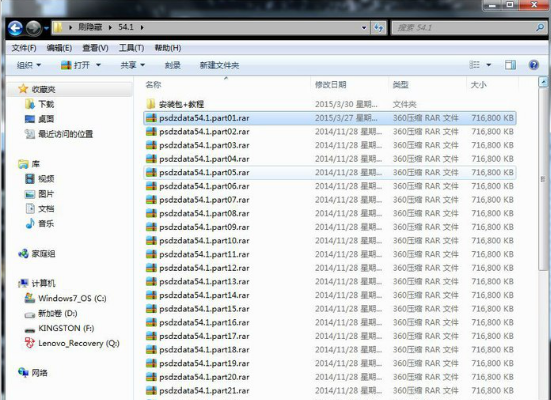Expand the view options dropdown arrow
The width and height of the screenshot is (551, 400).
[x=488, y=65]
